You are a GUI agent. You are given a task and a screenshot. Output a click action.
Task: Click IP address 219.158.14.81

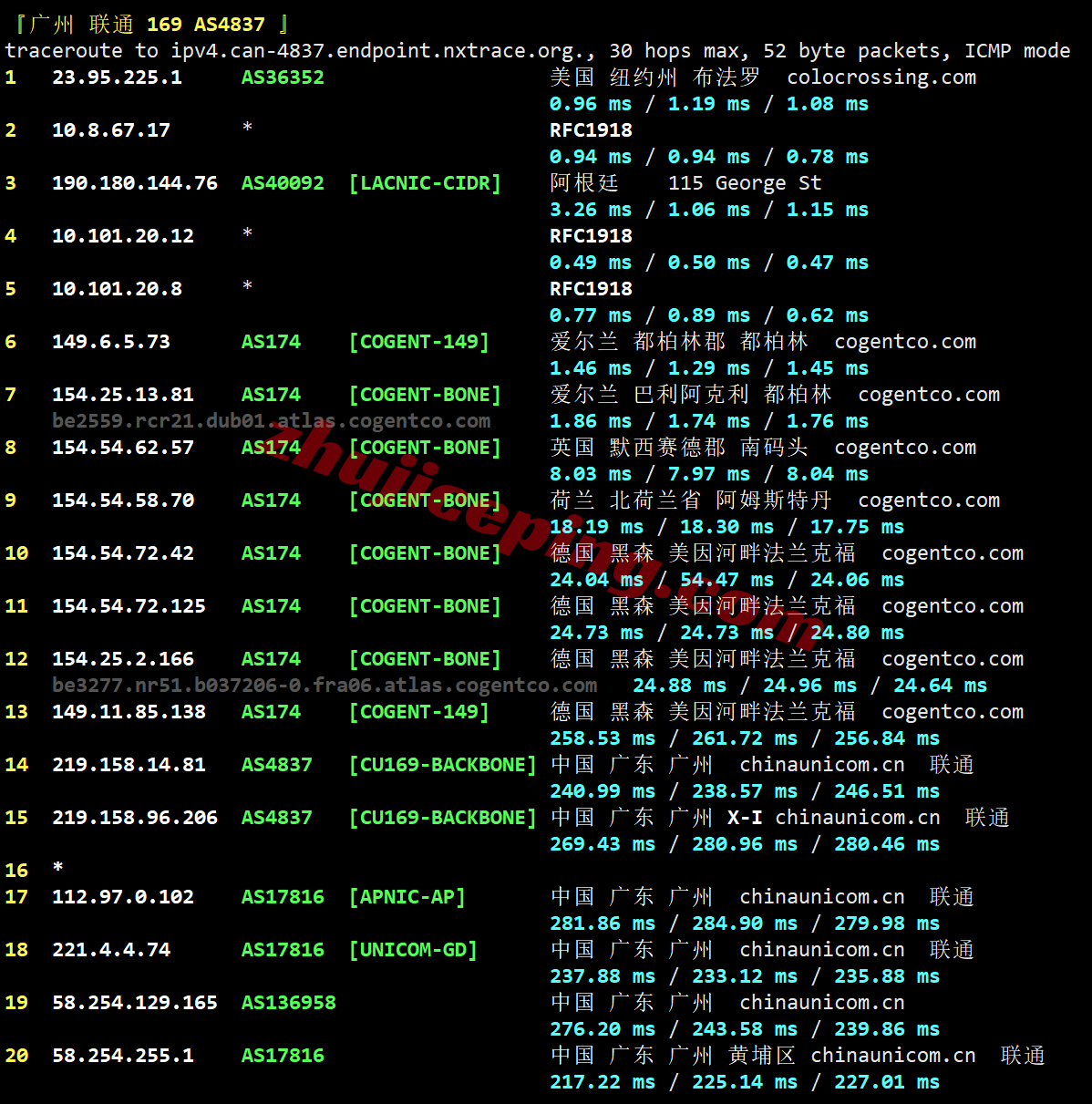coord(129,765)
